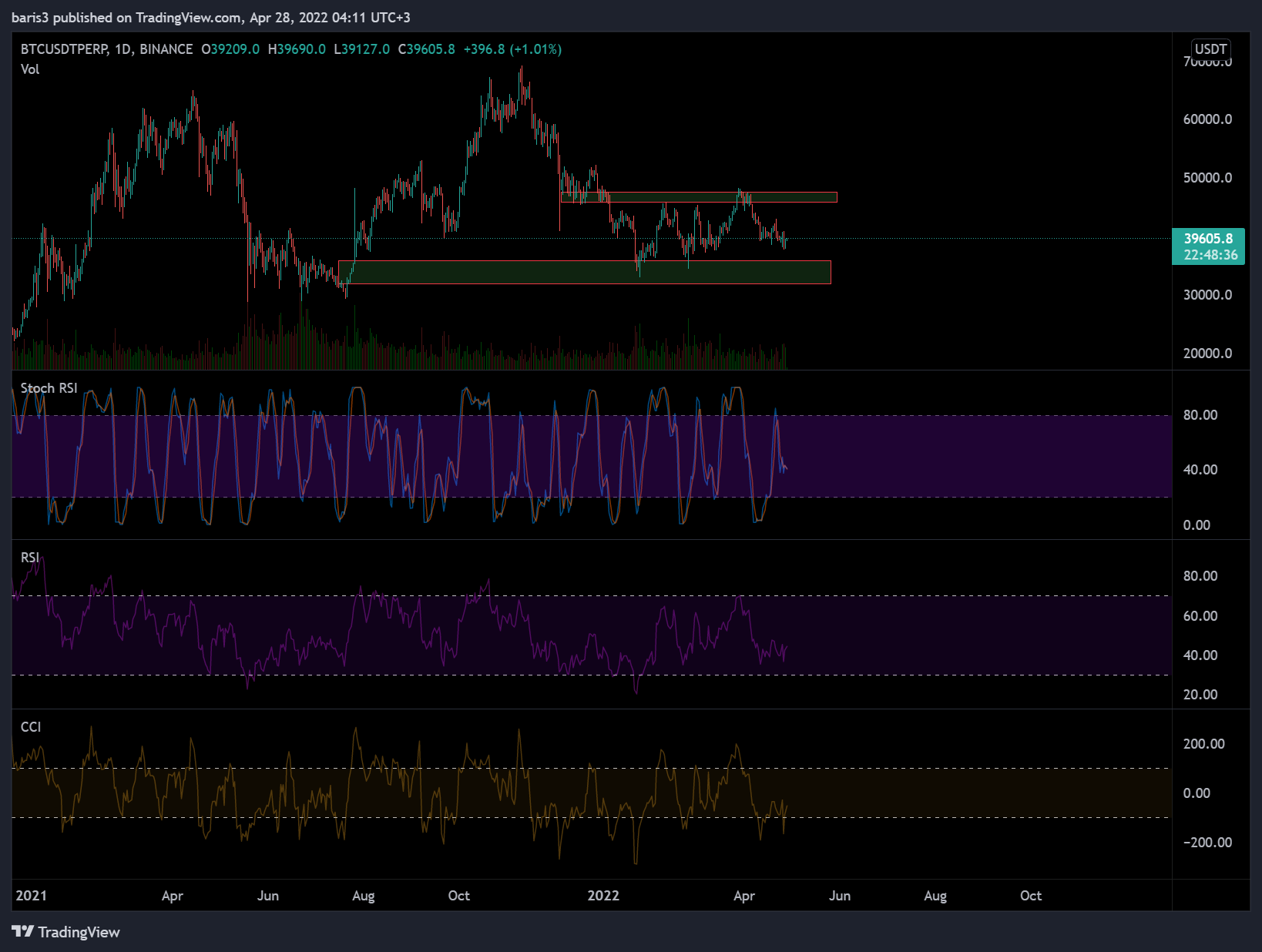
Task: Select the lower green support zone rectangle
Action: coord(585,273)
